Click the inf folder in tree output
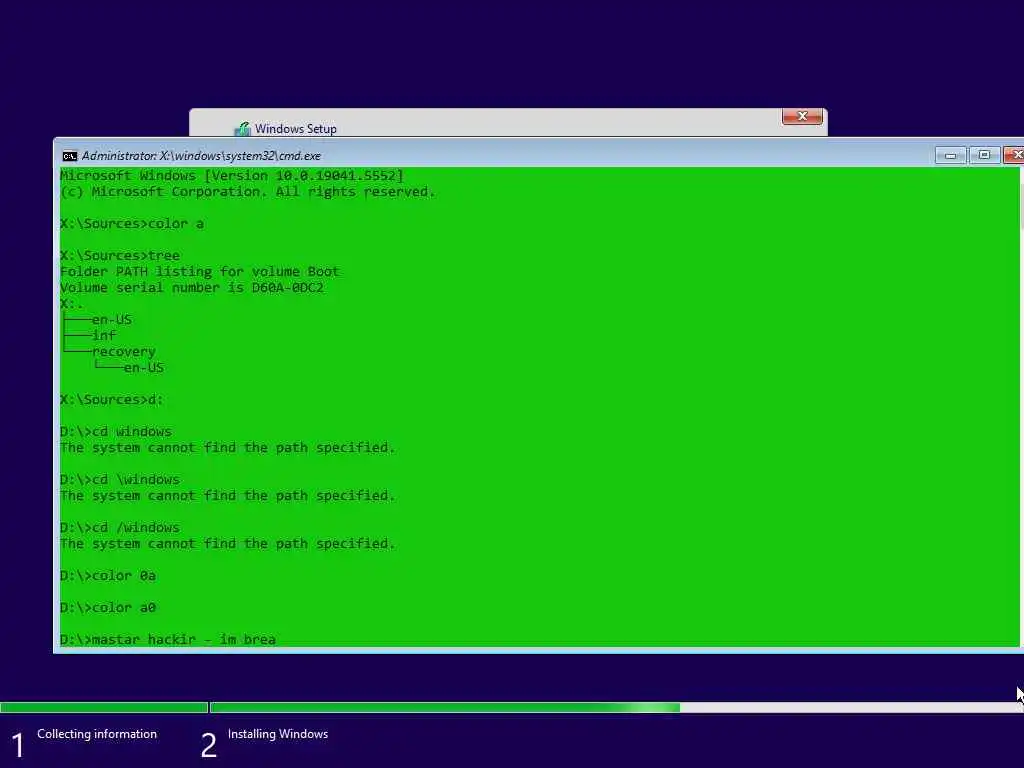 [x=104, y=335]
